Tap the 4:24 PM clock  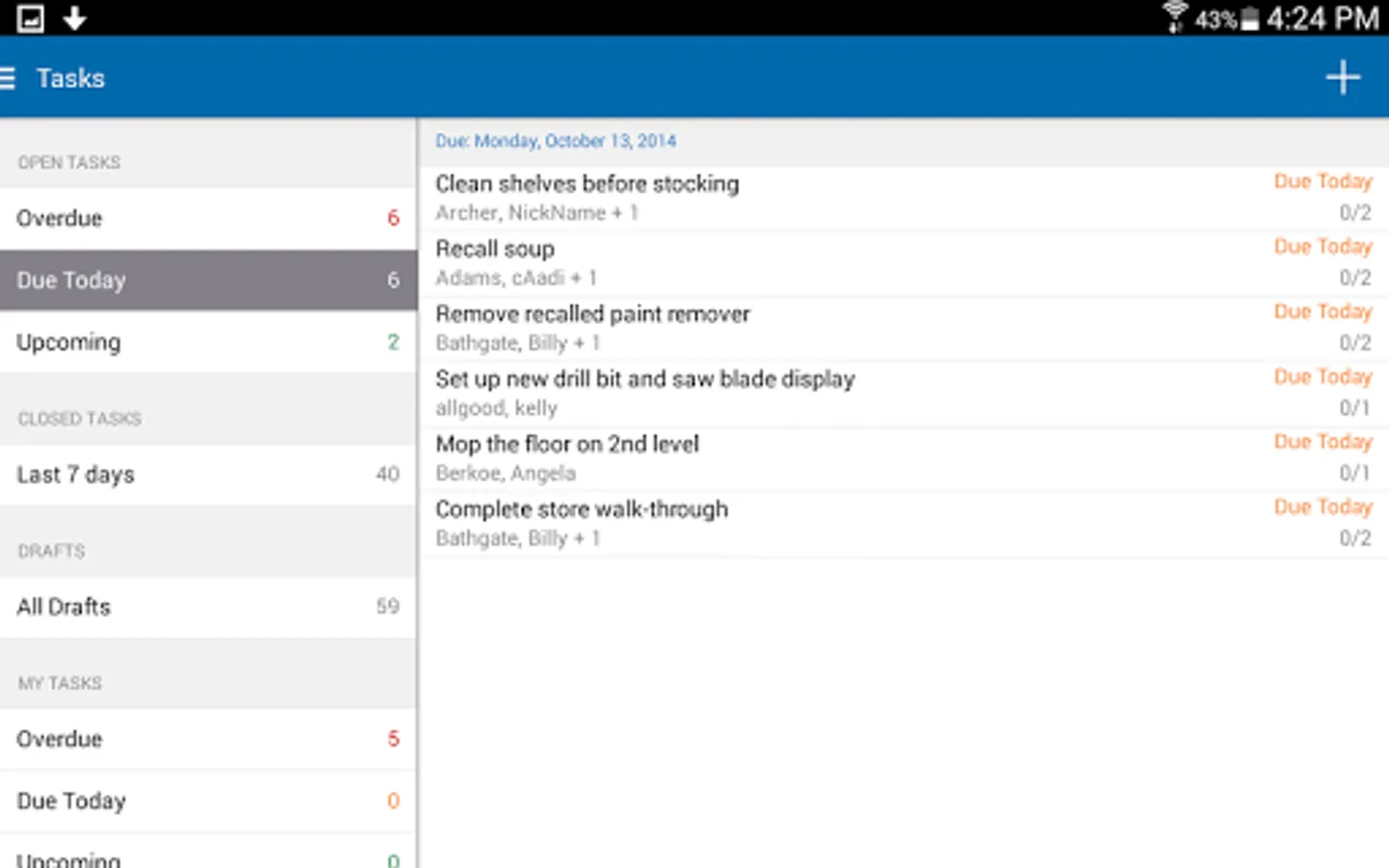[1322, 18]
